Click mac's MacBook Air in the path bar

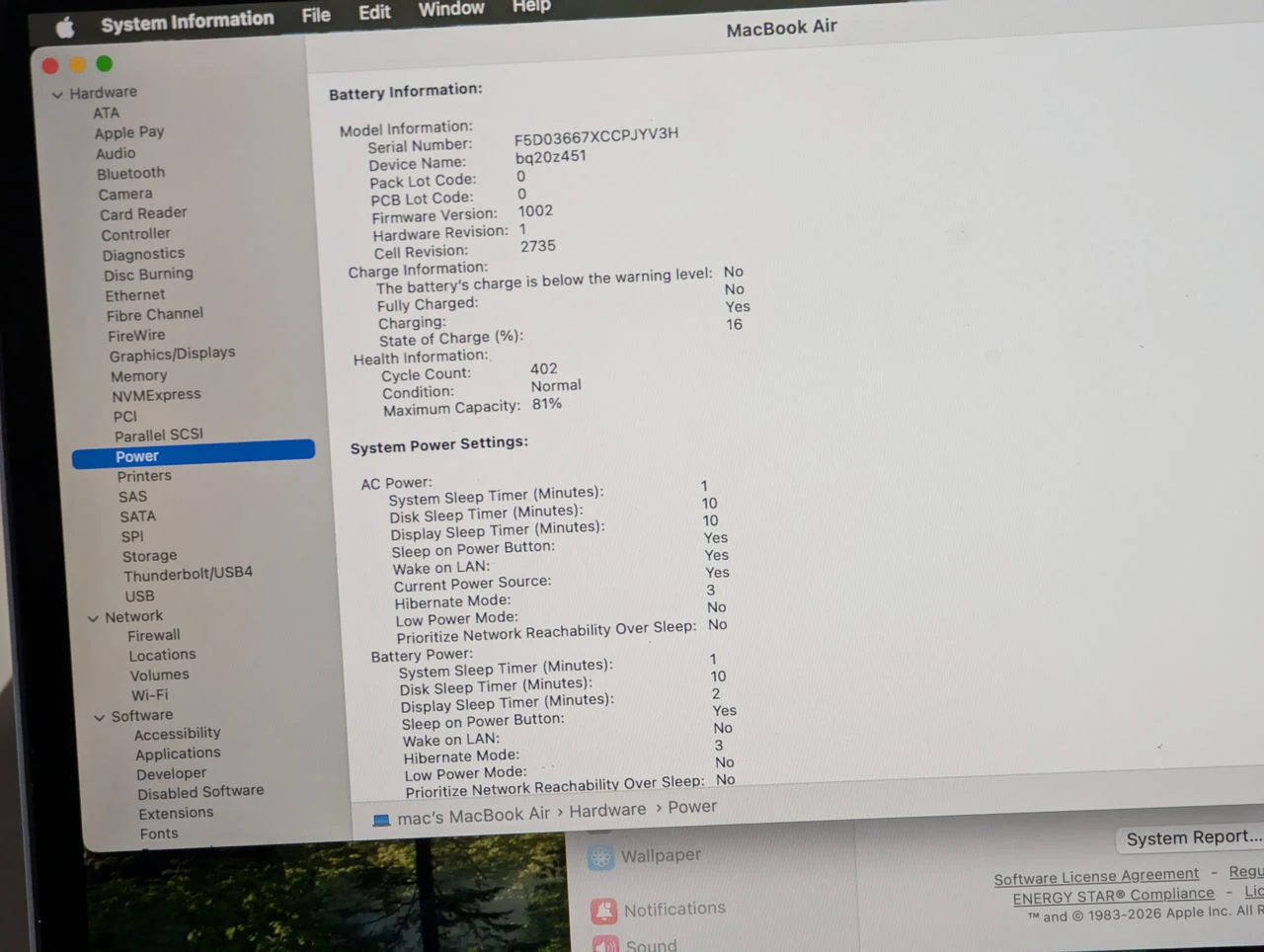point(473,816)
